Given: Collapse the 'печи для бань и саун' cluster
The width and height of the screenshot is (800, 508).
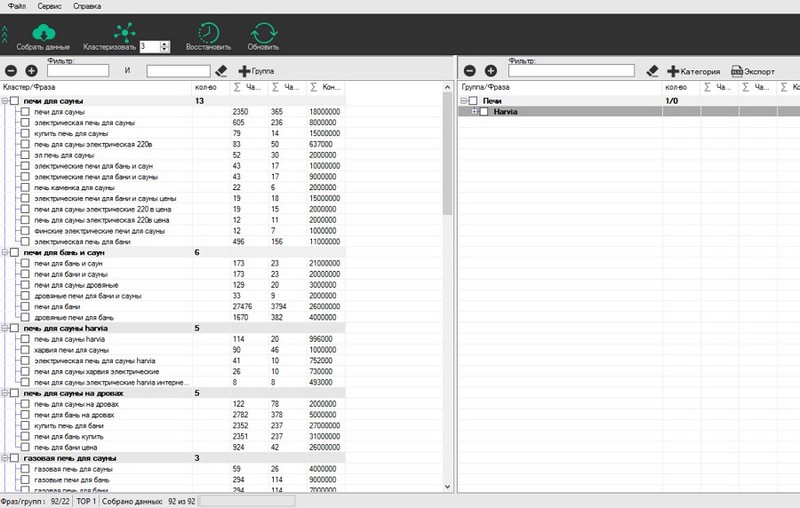Looking at the screenshot, I should click(5, 252).
